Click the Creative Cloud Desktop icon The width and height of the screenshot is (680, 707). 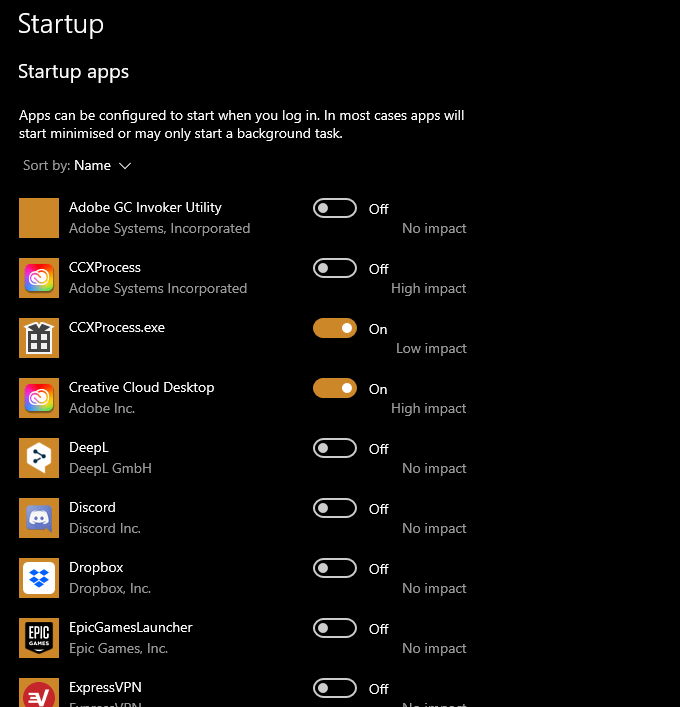point(39,398)
